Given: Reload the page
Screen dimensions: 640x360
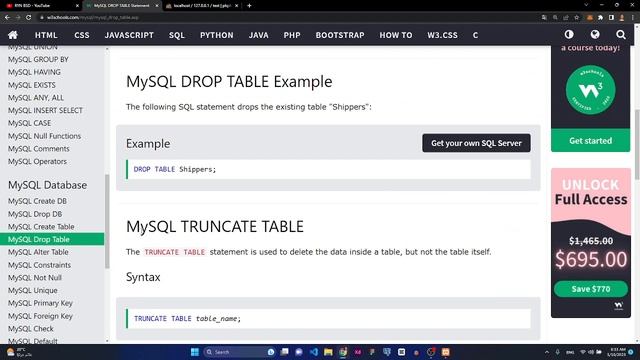Looking at the screenshot, I should pos(29,18).
